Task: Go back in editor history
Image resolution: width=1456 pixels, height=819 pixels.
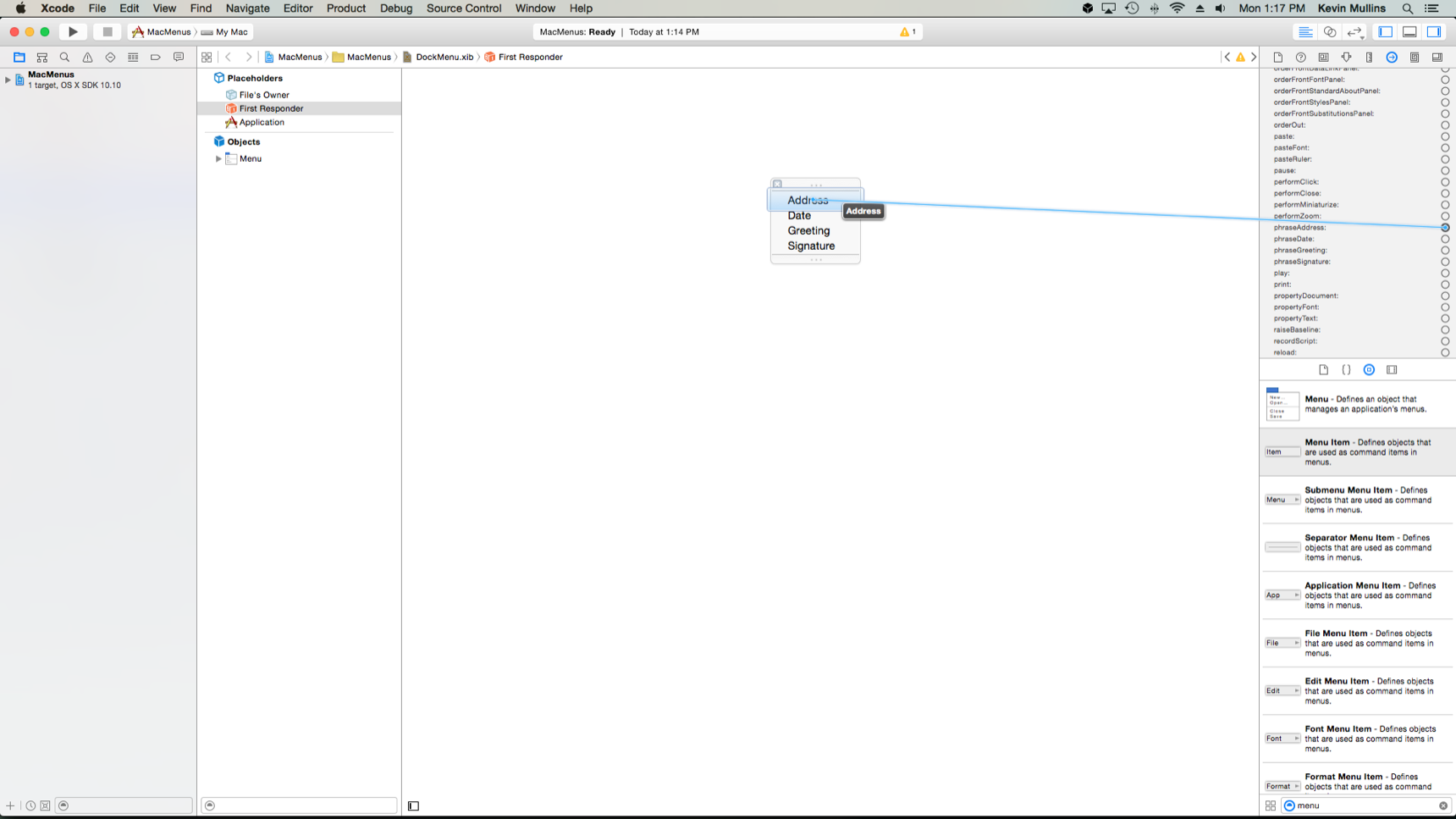Action: [x=229, y=58]
